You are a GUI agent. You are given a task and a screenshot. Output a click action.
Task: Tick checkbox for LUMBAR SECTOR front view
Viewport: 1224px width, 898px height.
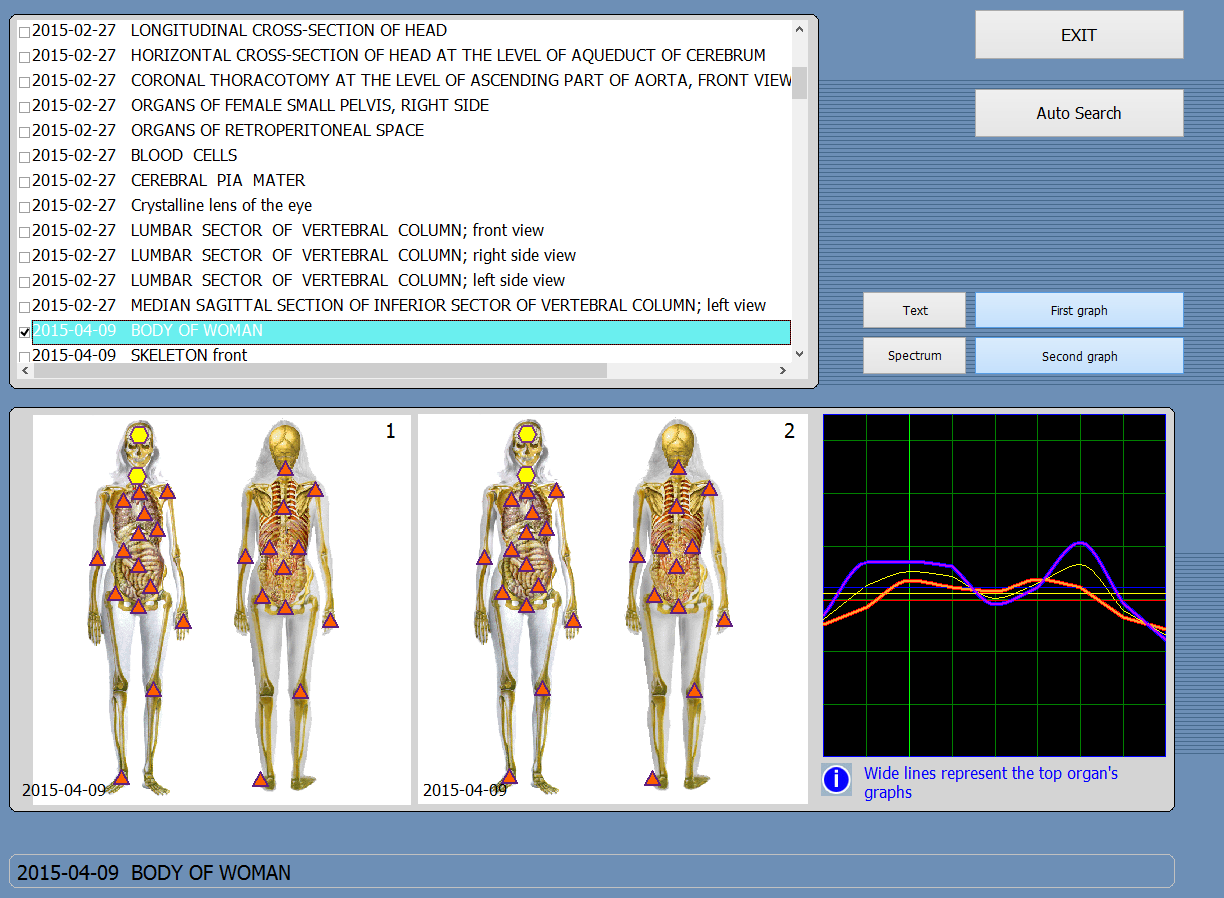coord(25,232)
